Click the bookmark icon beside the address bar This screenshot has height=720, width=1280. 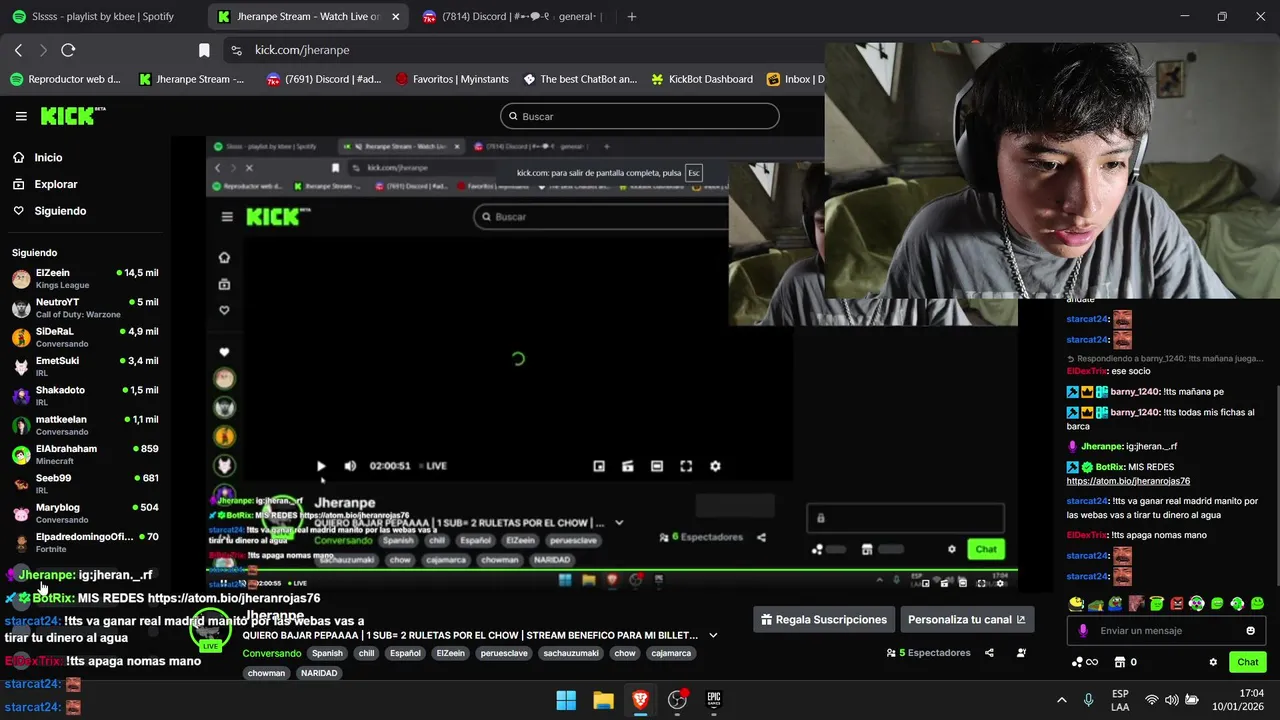click(204, 50)
